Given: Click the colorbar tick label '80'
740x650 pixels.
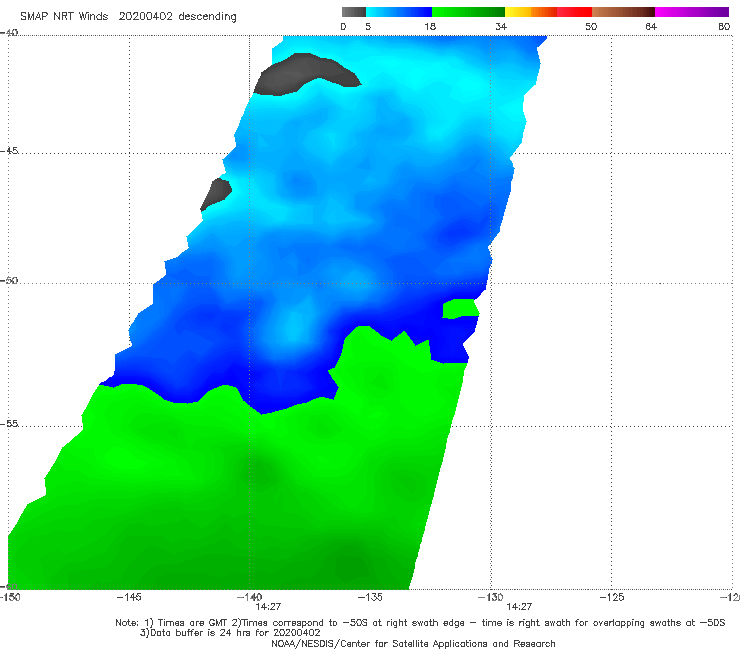Looking at the screenshot, I should (724, 27).
